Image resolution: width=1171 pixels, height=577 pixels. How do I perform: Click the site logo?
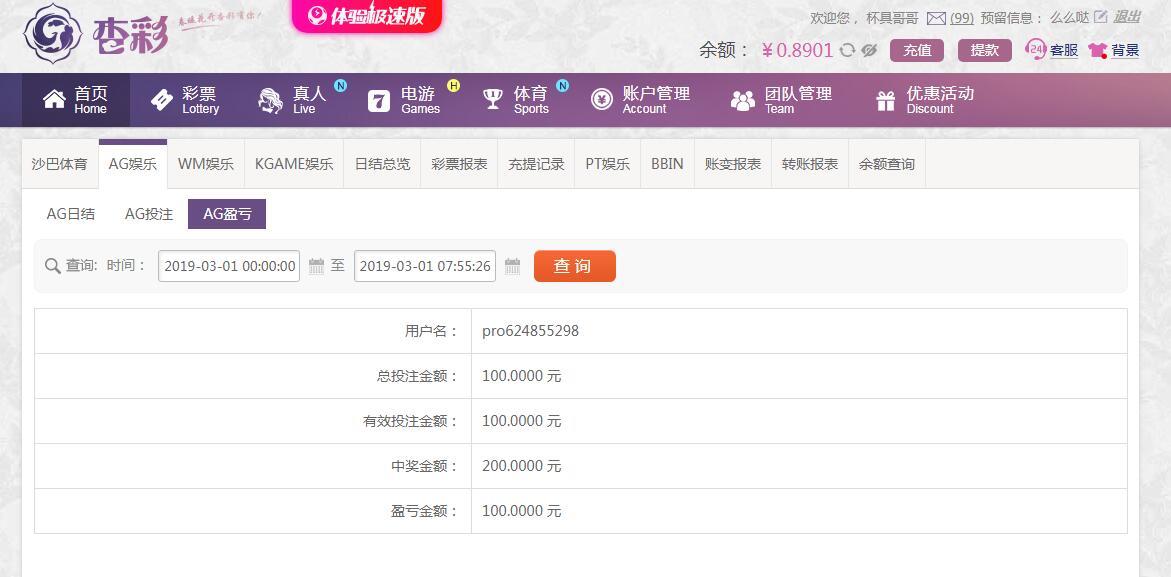(x=96, y=33)
